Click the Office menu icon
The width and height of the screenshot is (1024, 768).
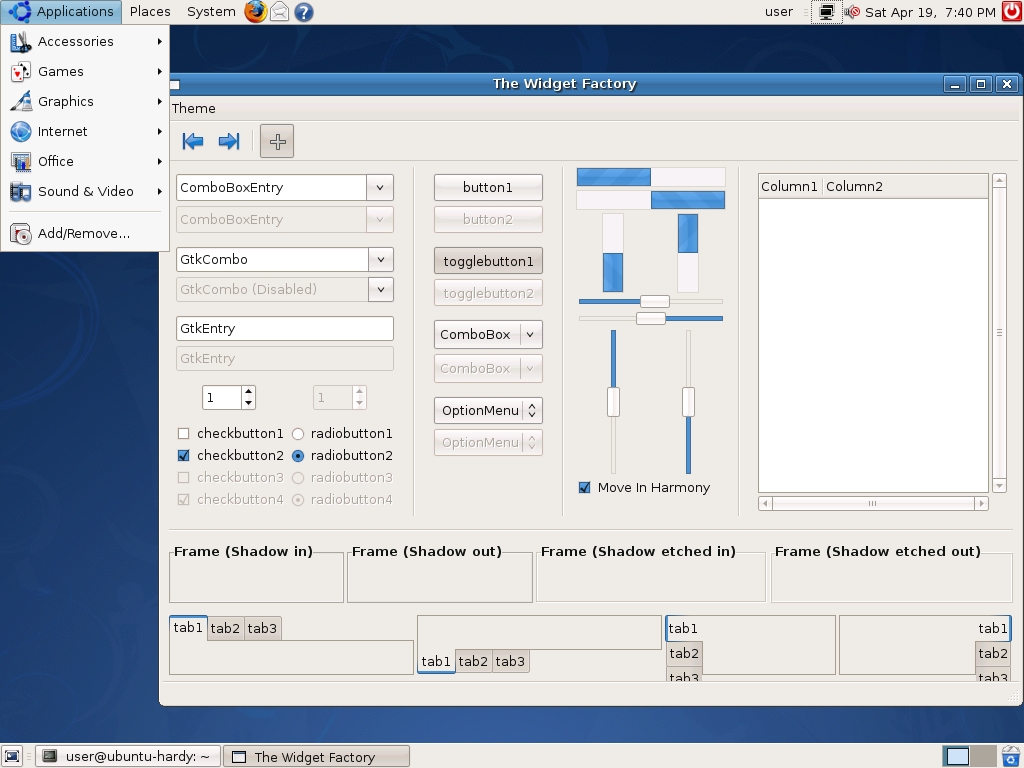(x=21, y=162)
